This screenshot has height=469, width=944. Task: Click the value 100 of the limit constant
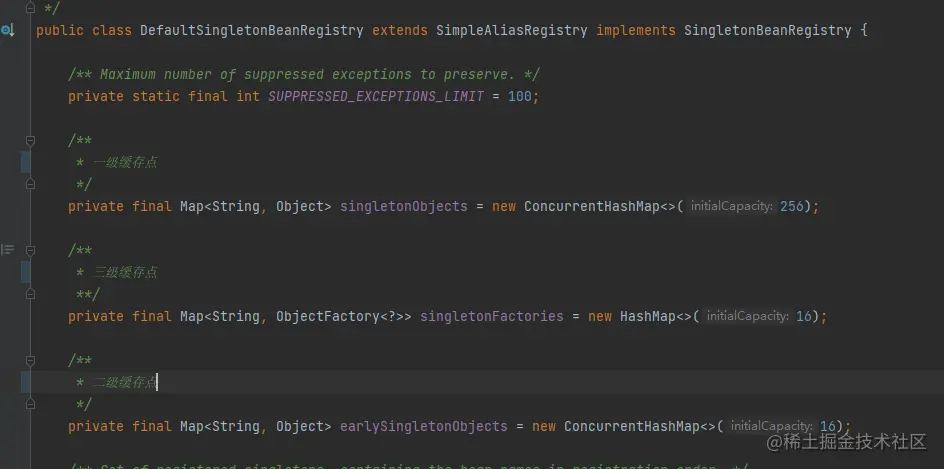coord(520,96)
